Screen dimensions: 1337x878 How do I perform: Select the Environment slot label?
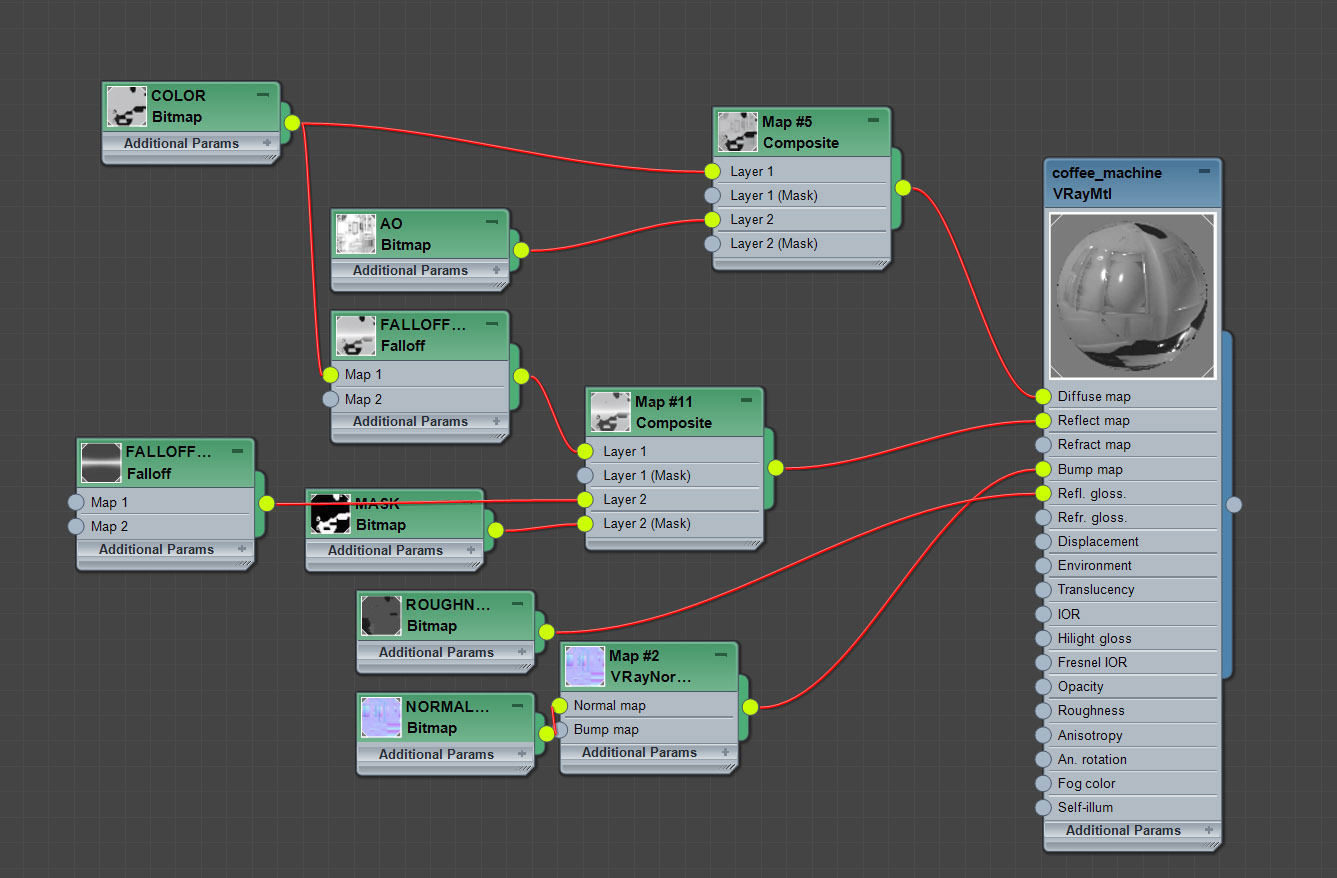point(1095,565)
